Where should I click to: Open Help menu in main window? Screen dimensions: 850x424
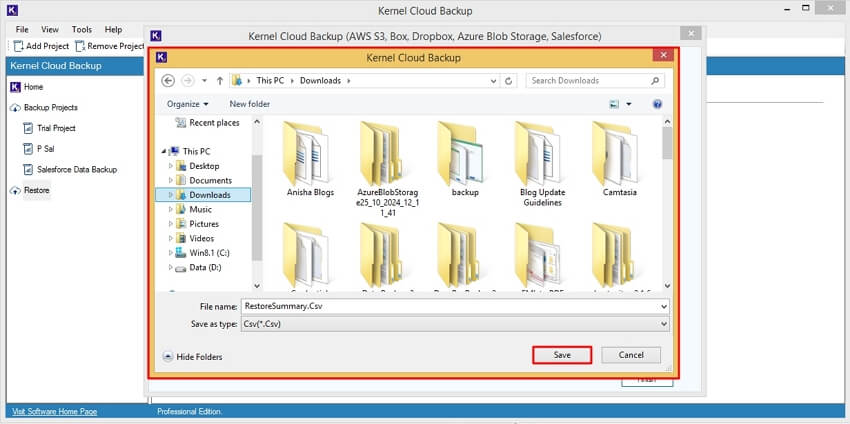113,29
